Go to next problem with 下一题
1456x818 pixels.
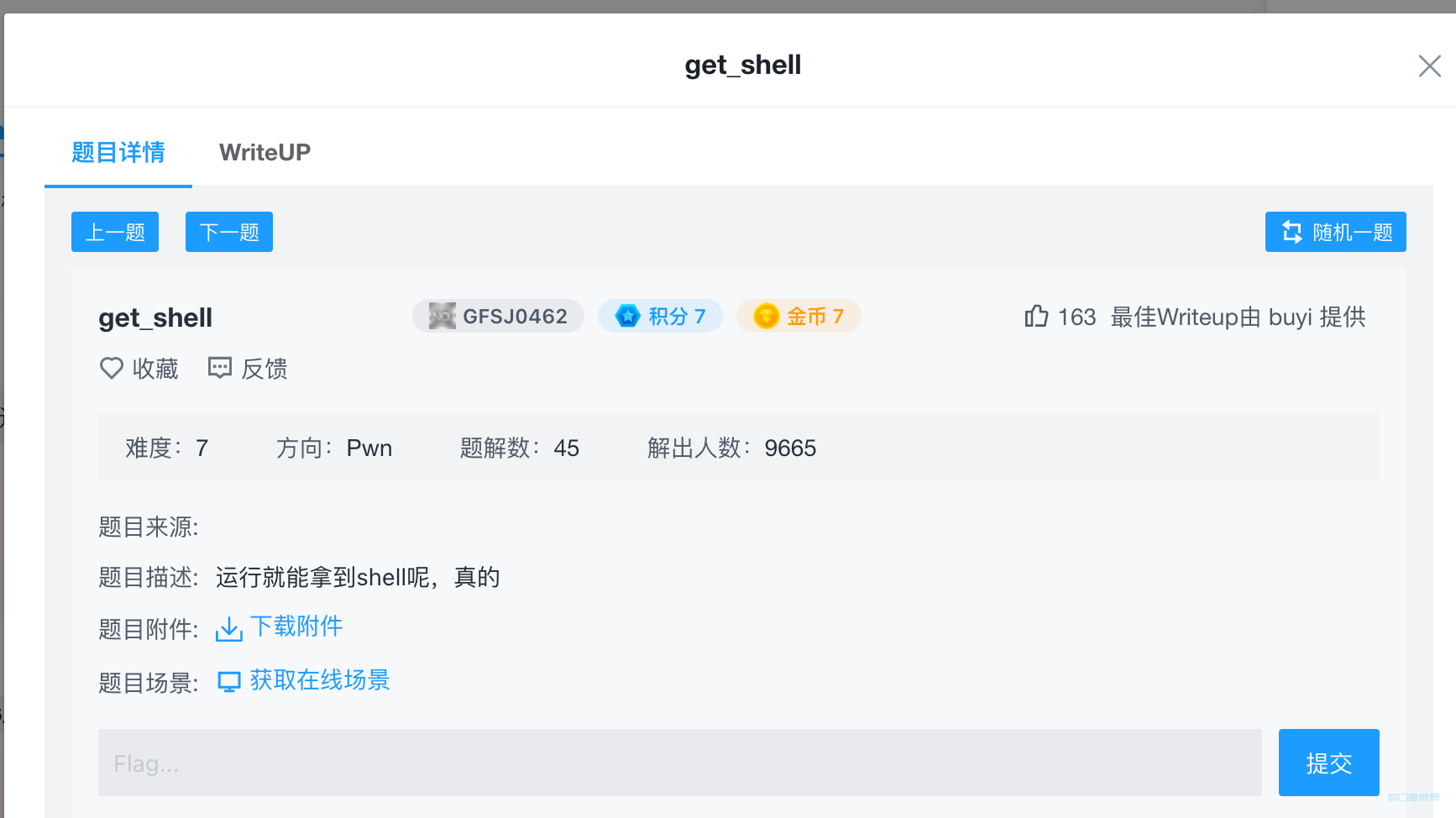[229, 232]
